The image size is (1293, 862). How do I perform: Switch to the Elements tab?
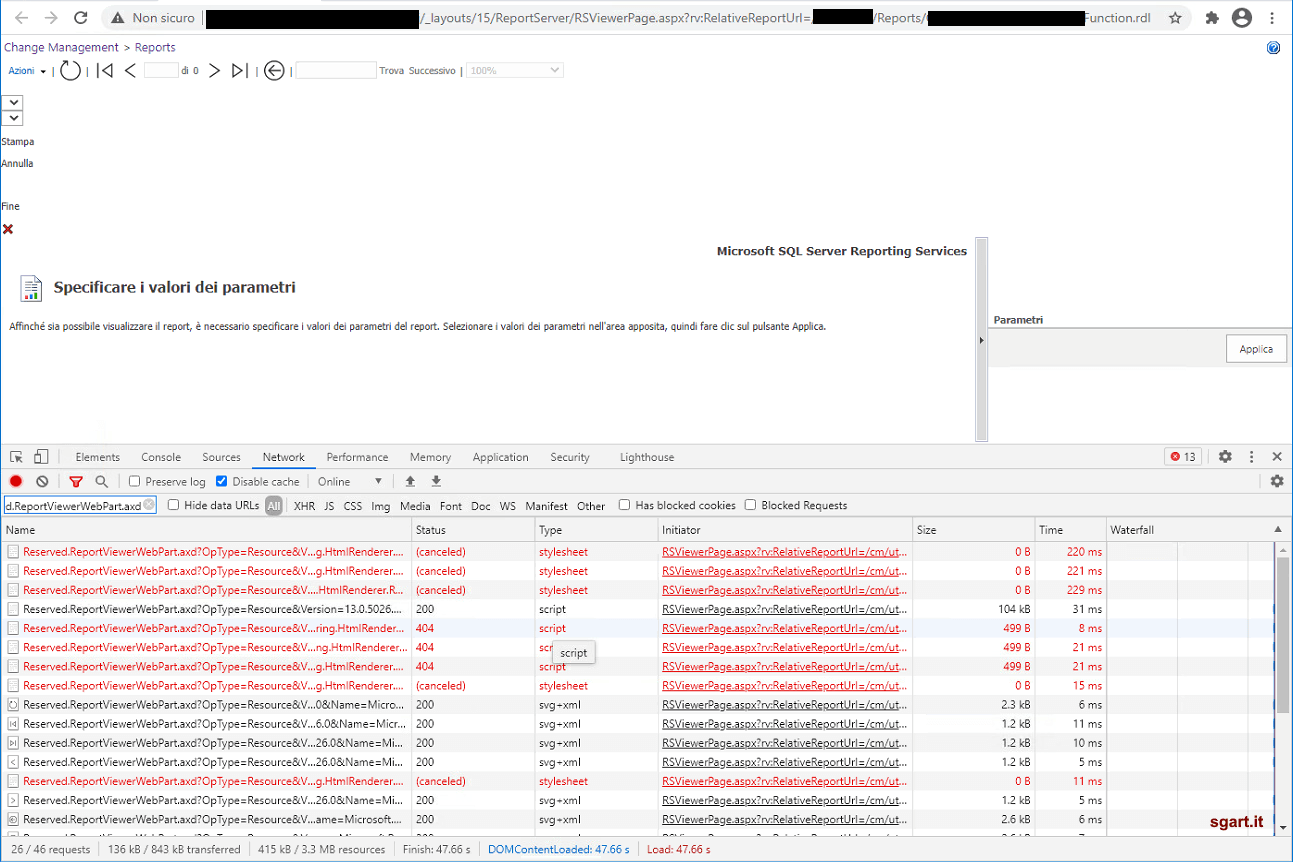click(97, 457)
